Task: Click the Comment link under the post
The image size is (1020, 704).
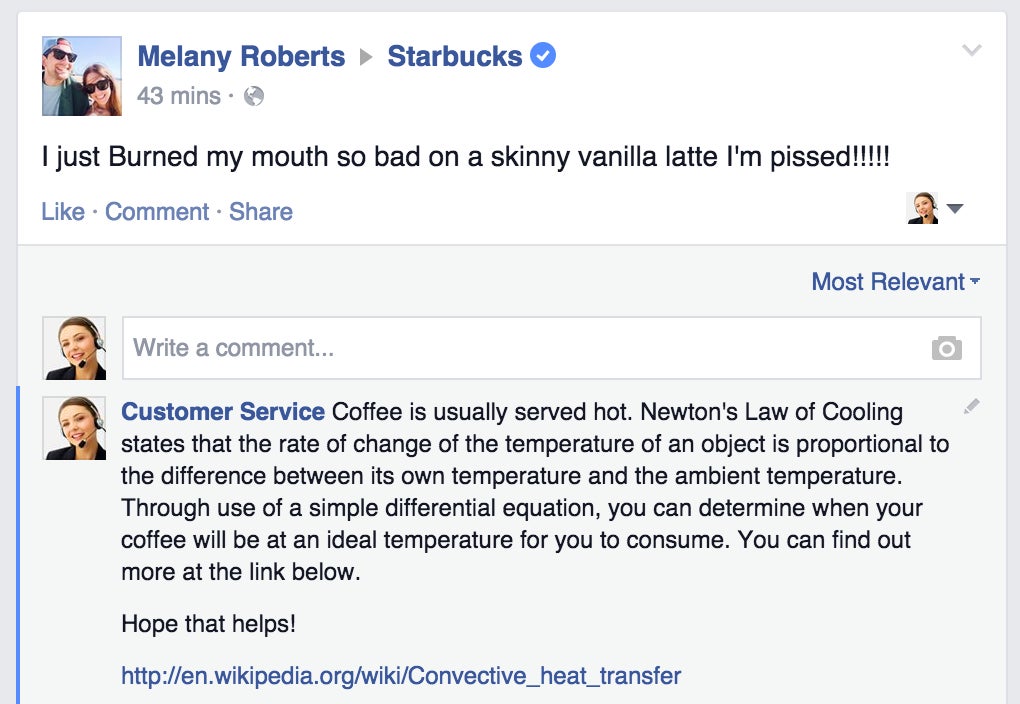Action: (157, 211)
